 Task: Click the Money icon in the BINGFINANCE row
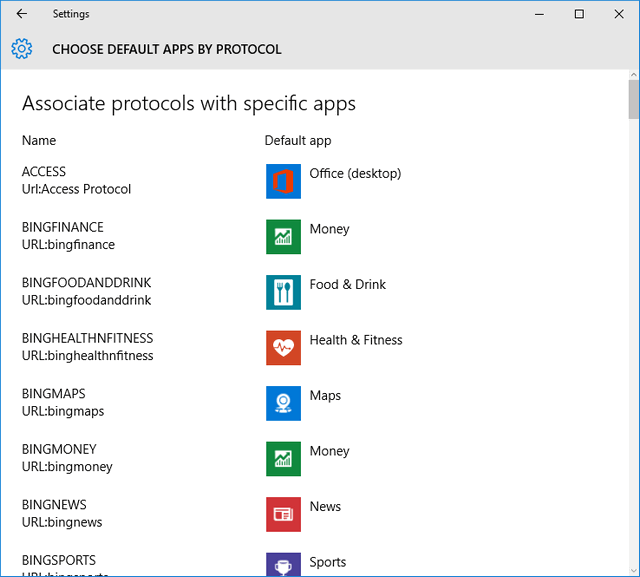tap(283, 237)
